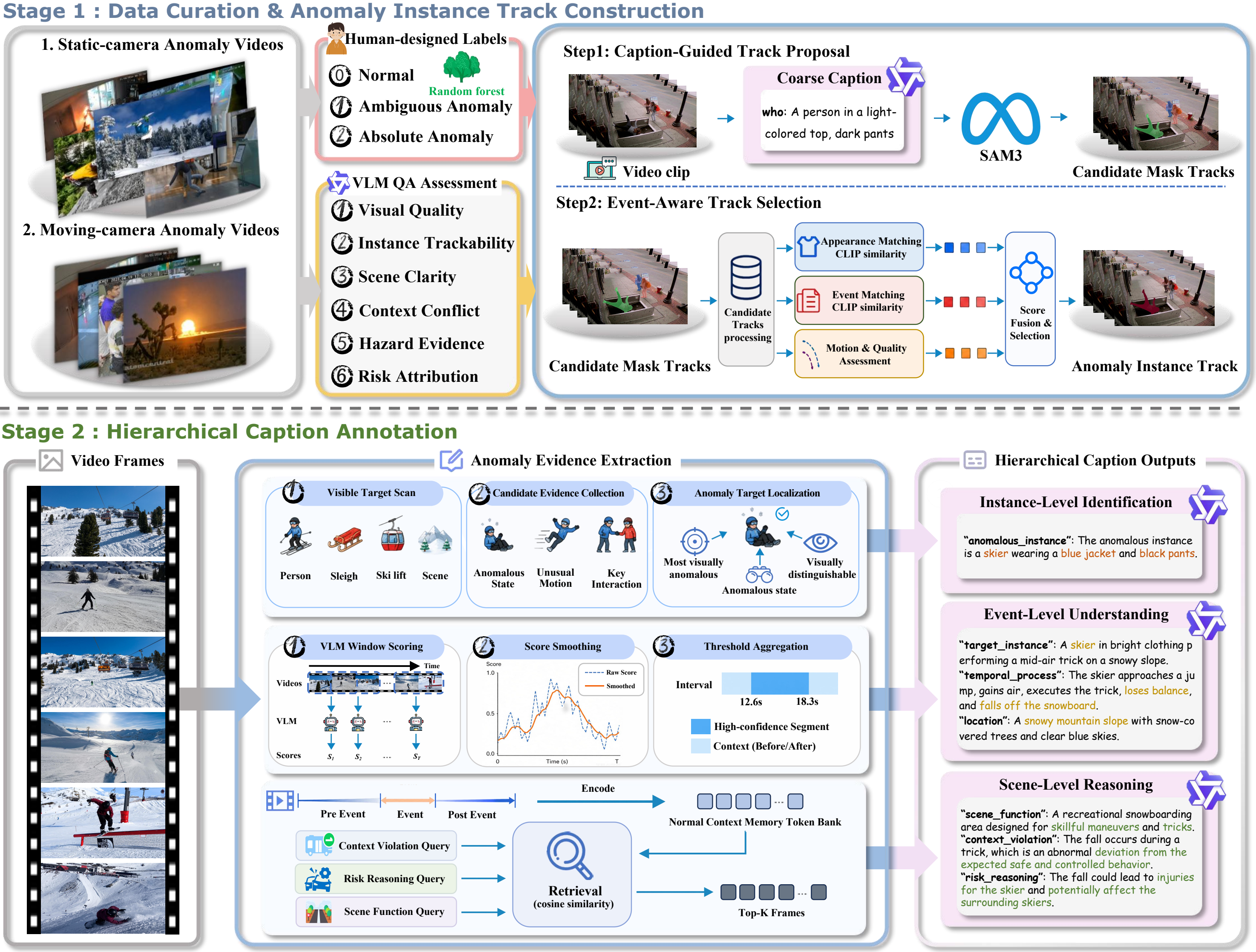
Task: Click the document icon in Event Matching
Action: pyautogui.click(x=808, y=300)
